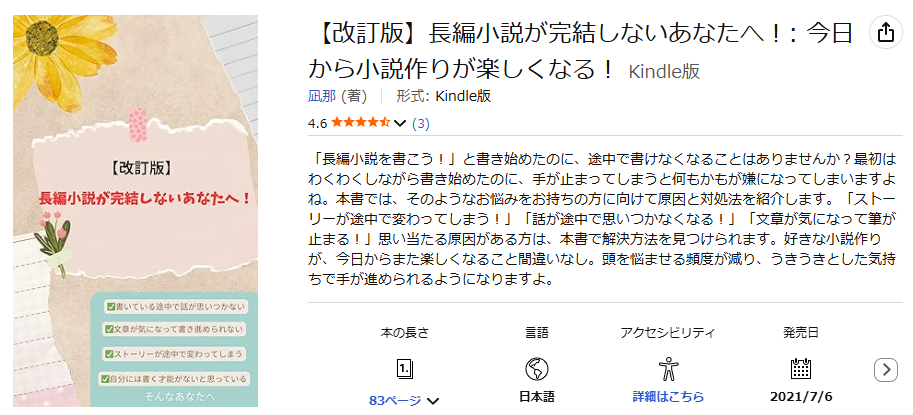
Task: Expand the rating breakdown chevron next to stars
Action: pyautogui.click(x=399, y=123)
